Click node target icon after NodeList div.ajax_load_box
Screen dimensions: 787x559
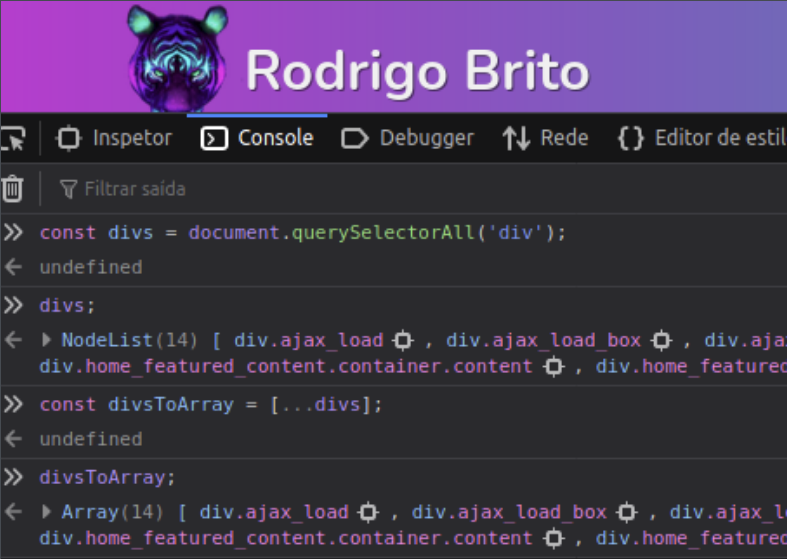pyautogui.click(x=661, y=340)
